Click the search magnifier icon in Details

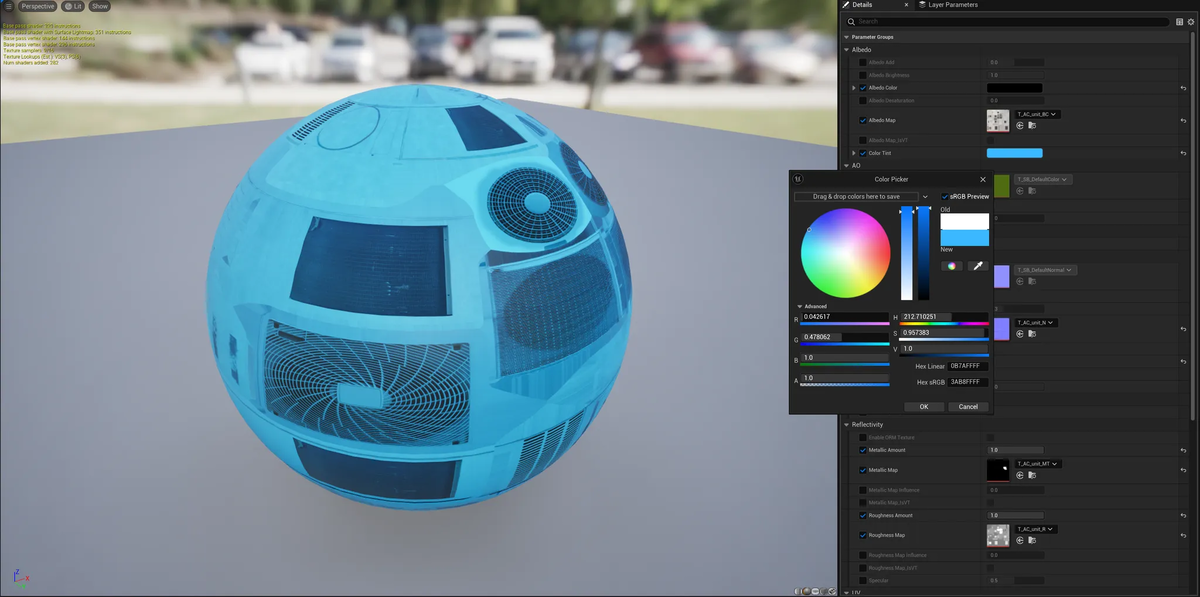point(851,21)
